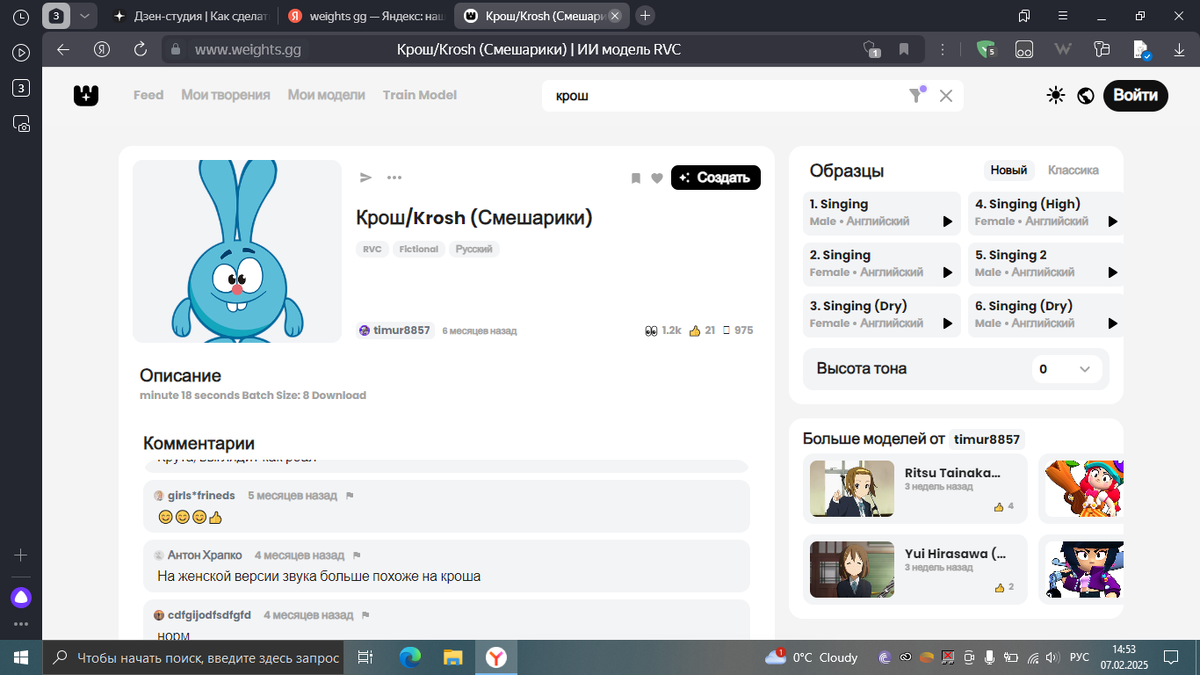
Task: Open Alice assistant purple icon in sidebar
Action: 21,598
